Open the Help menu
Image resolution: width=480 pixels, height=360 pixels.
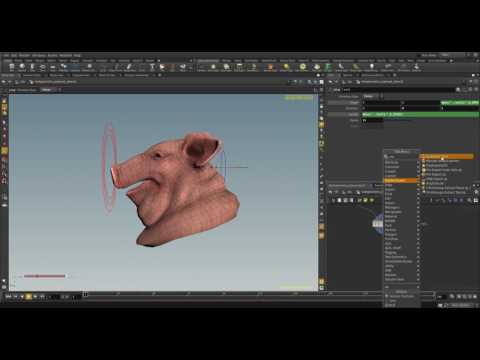pyautogui.click(x=77, y=55)
